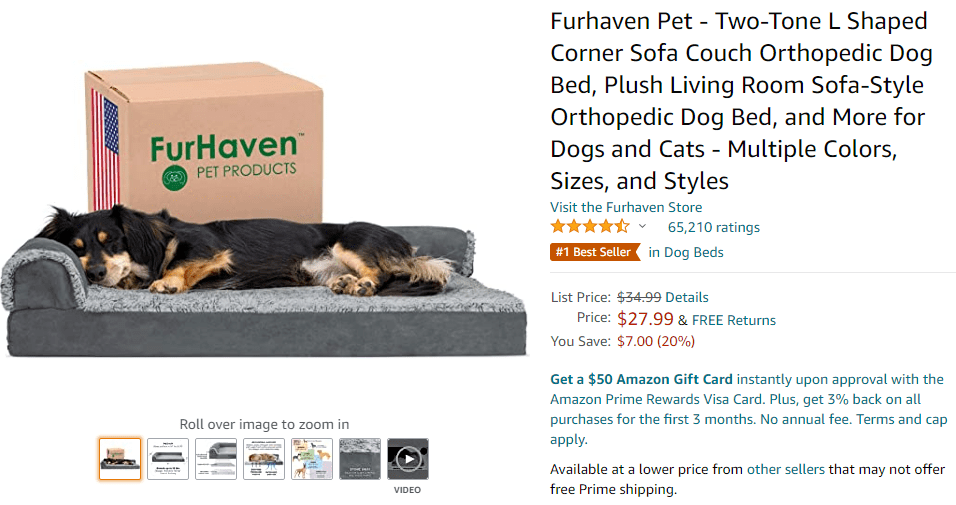This screenshot has height=505, width=956.
Task: Open the FREE Returns link
Action: (x=734, y=320)
